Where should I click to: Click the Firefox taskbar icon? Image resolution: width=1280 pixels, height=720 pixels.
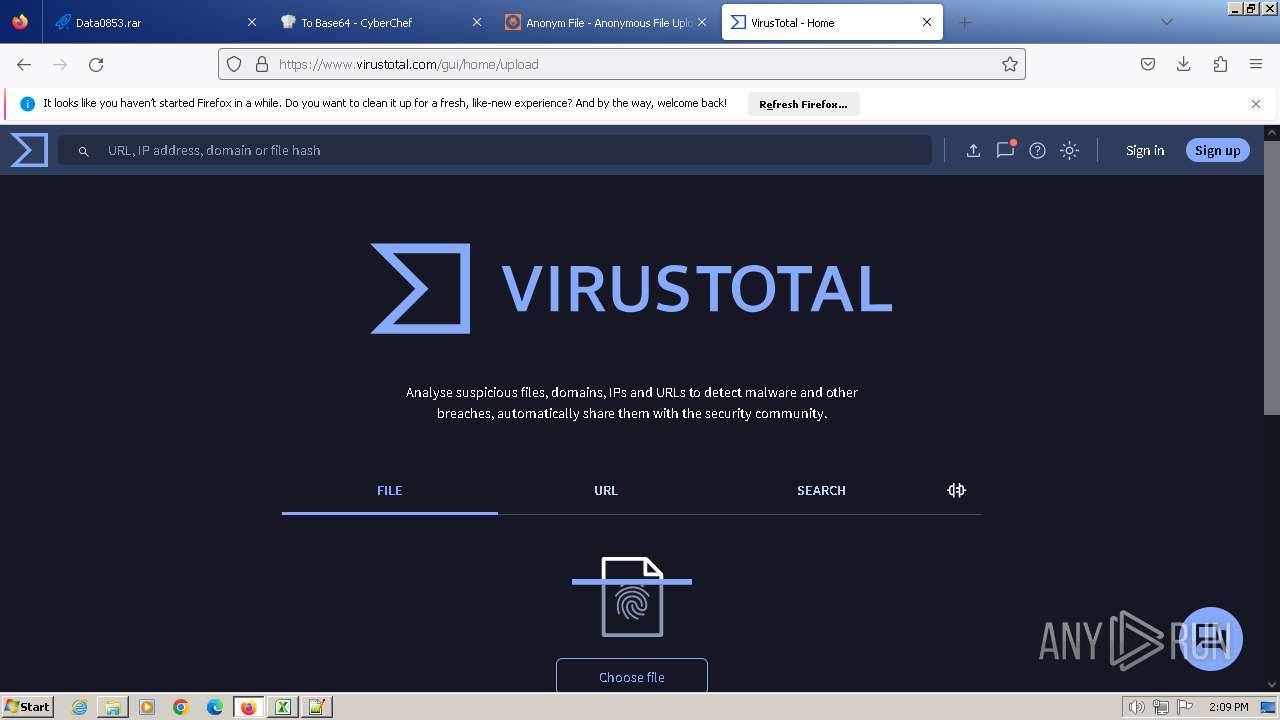coord(248,707)
